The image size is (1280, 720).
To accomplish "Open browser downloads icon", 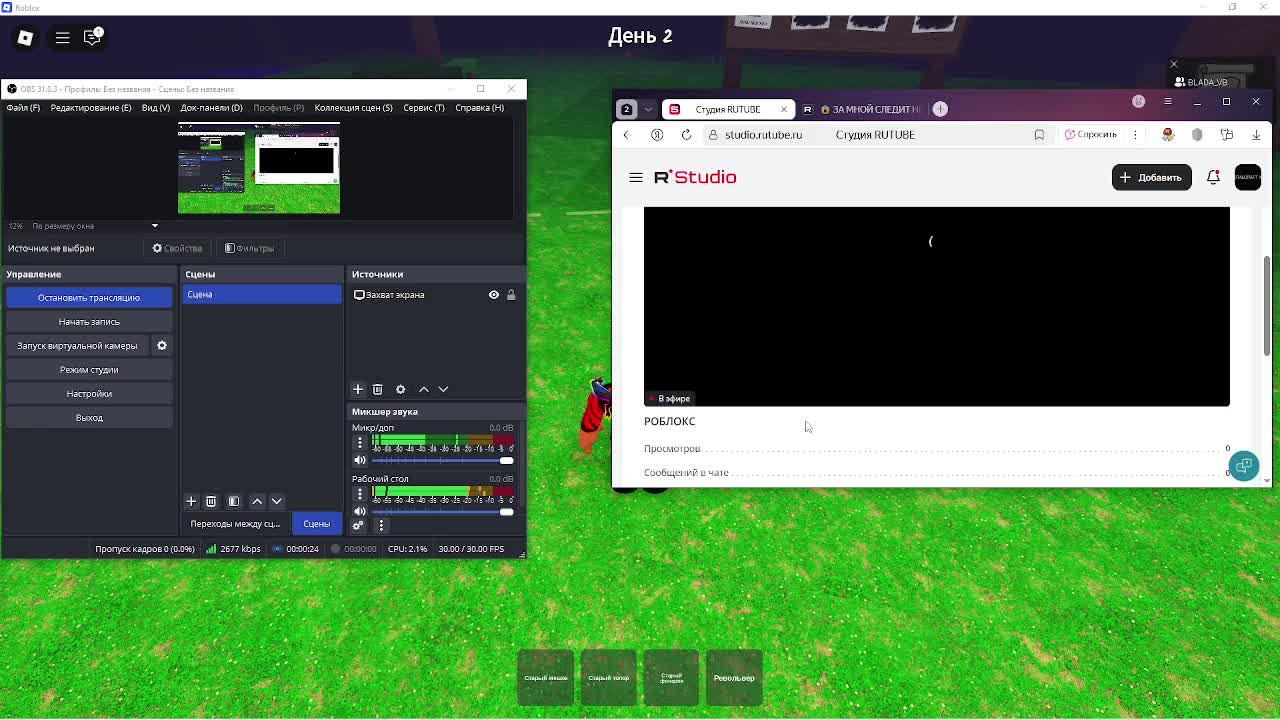I will [x=1256, y=135].
